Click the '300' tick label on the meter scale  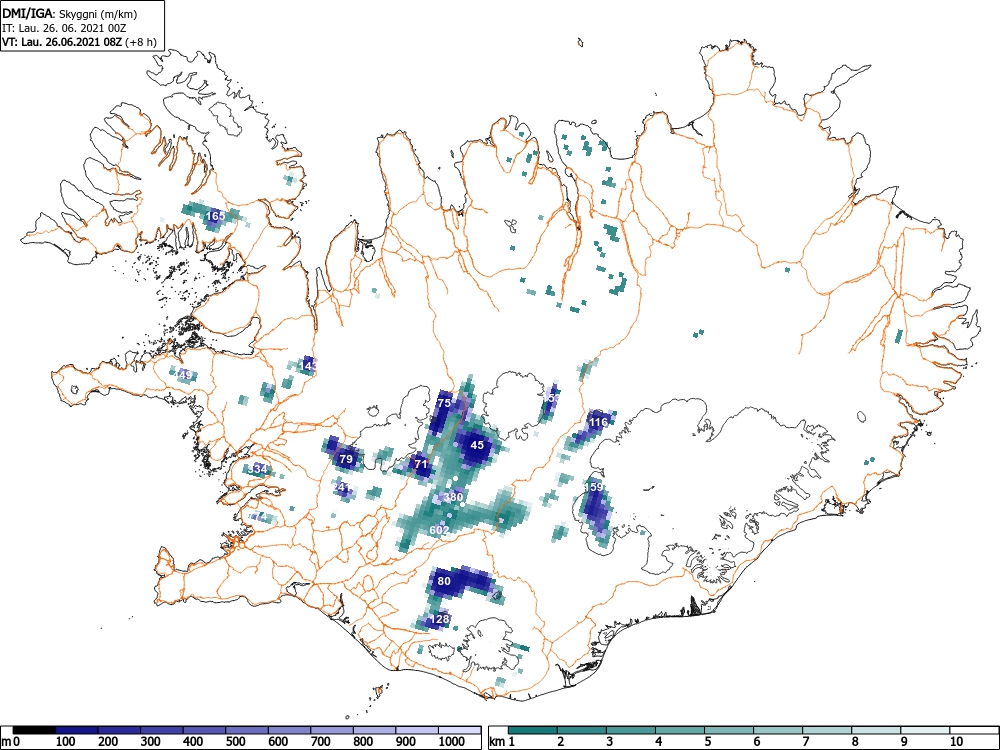(x=151, y=741)
